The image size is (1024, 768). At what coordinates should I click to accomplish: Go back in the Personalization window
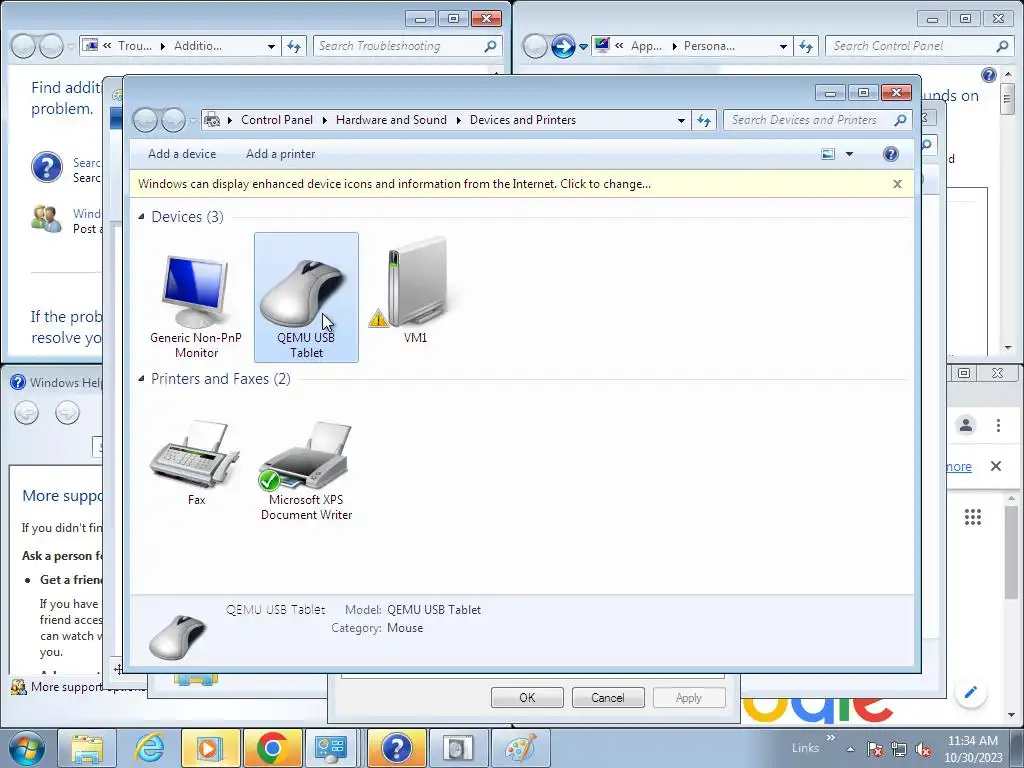(x=535, y=46)
